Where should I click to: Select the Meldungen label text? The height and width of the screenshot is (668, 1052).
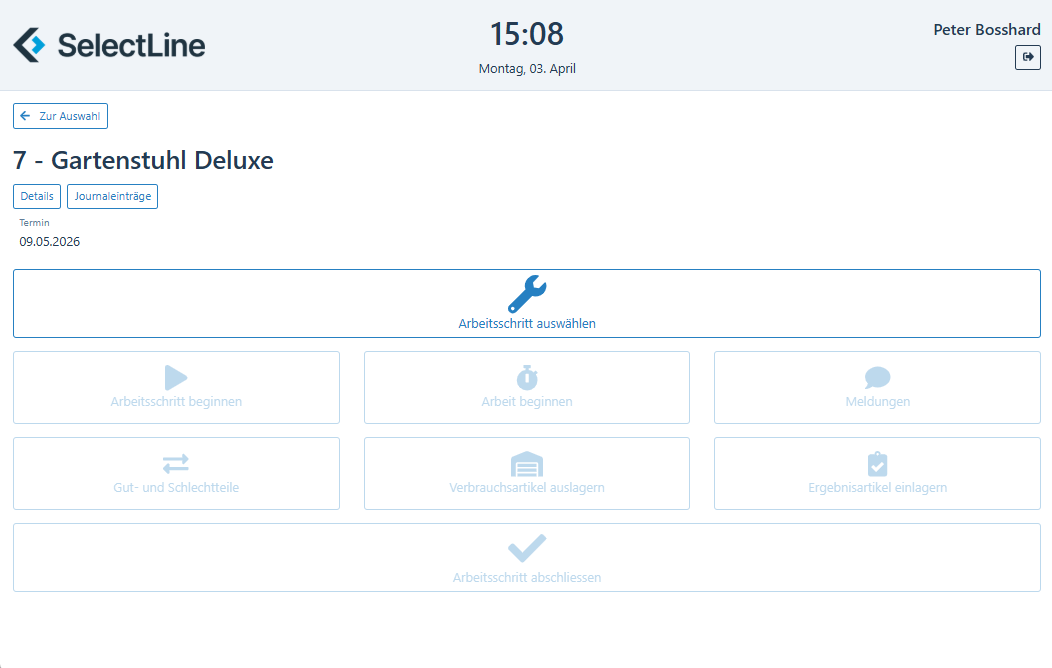coord(877,402)
